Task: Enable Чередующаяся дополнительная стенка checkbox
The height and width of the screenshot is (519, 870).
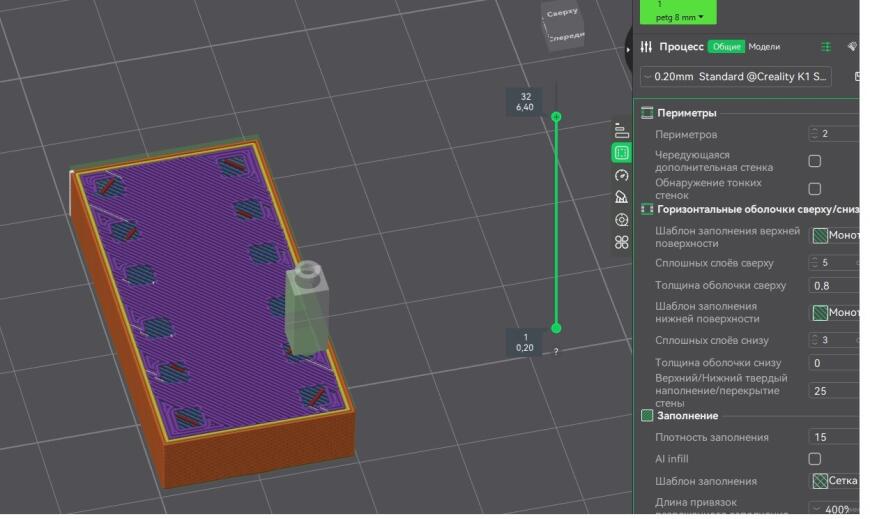Action: (814, 161)
